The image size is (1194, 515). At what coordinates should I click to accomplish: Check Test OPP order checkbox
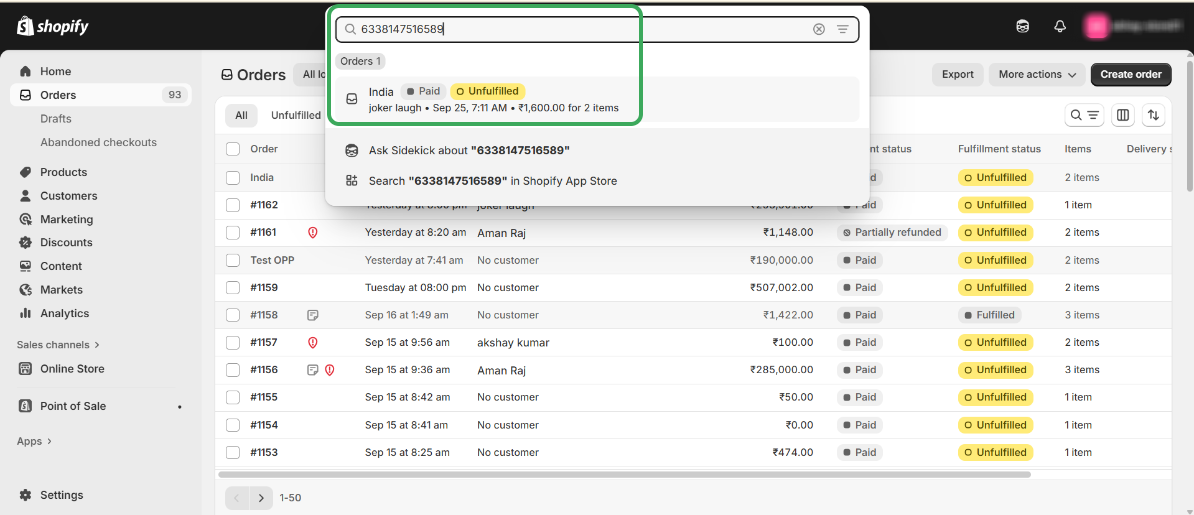click(233, 260)
